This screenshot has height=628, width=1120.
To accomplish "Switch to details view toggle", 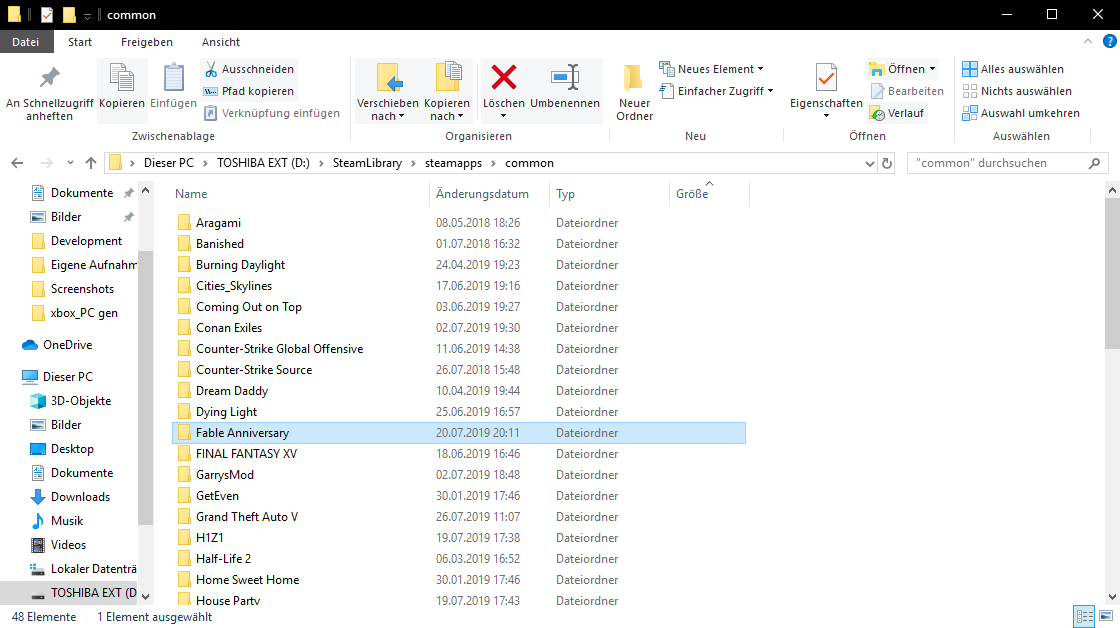I will (x=1083, y=616).
